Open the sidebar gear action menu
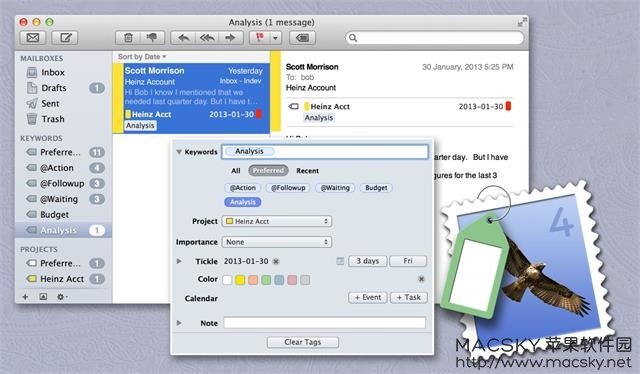The width and height of the screenshot is (640, 374). click(x=62, y=297)
